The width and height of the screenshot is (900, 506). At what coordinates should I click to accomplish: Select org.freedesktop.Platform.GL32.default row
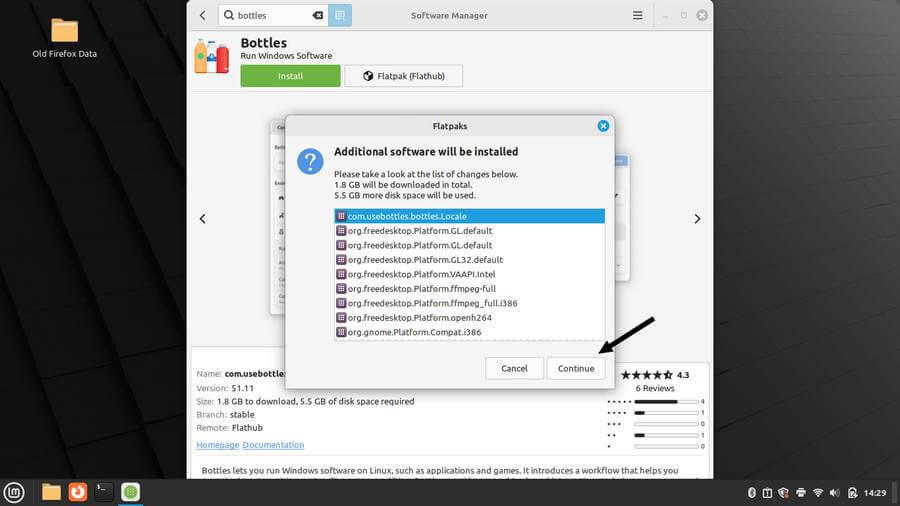pyautogui.click(x=469, y=259)
